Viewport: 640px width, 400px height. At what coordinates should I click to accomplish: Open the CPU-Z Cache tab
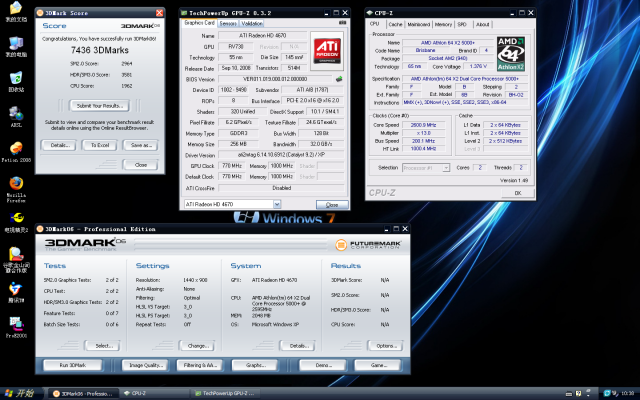tap(396, 24)
